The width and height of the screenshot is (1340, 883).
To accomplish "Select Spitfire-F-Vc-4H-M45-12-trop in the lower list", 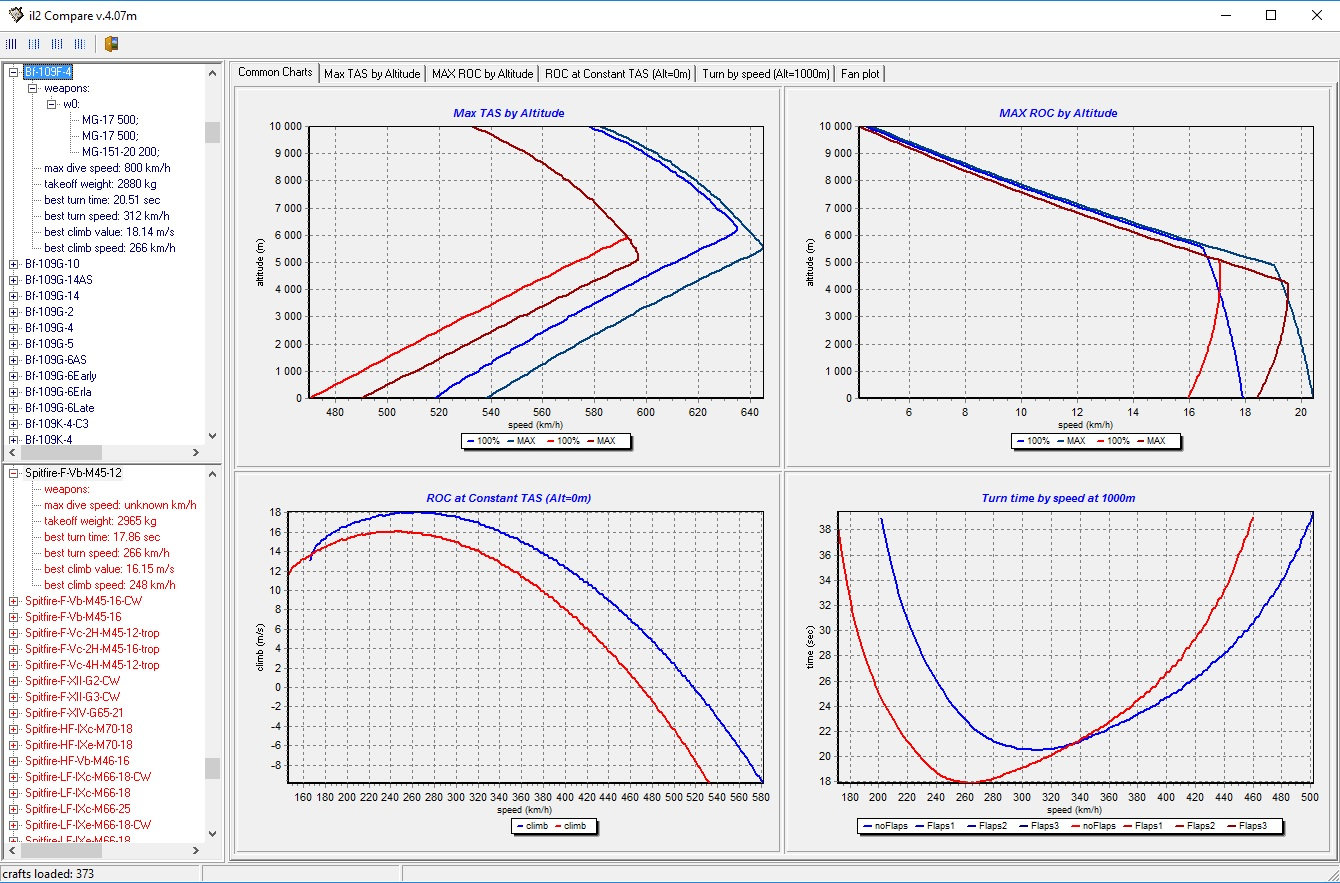I will 92,665.
